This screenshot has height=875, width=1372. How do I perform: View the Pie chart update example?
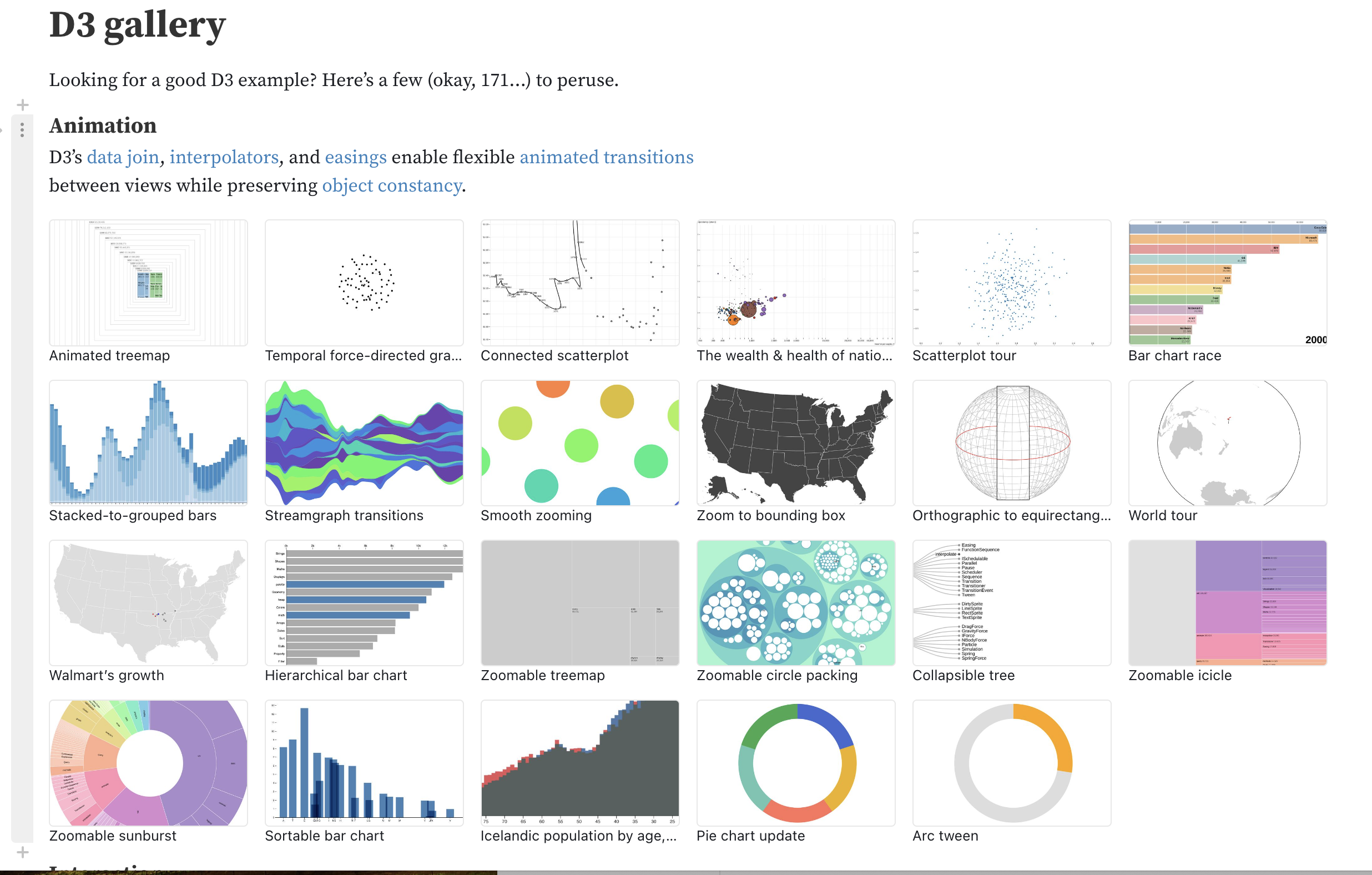pos(795,764)
